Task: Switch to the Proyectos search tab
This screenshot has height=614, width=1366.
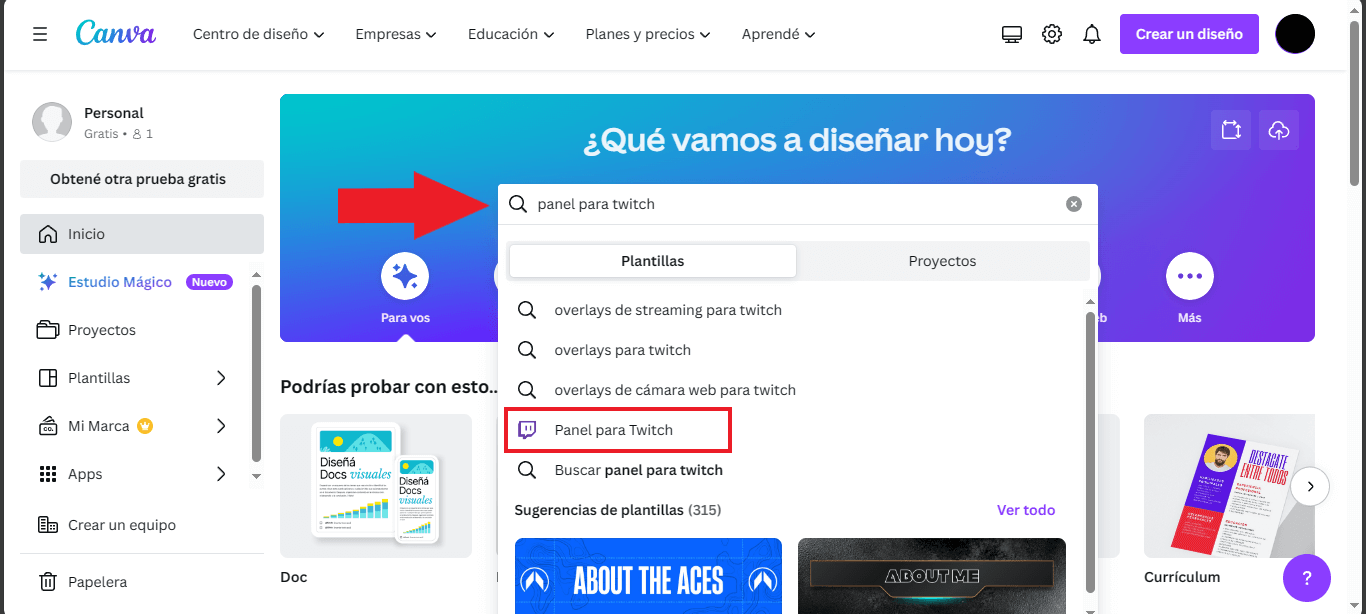Action: tap(942, 261)
